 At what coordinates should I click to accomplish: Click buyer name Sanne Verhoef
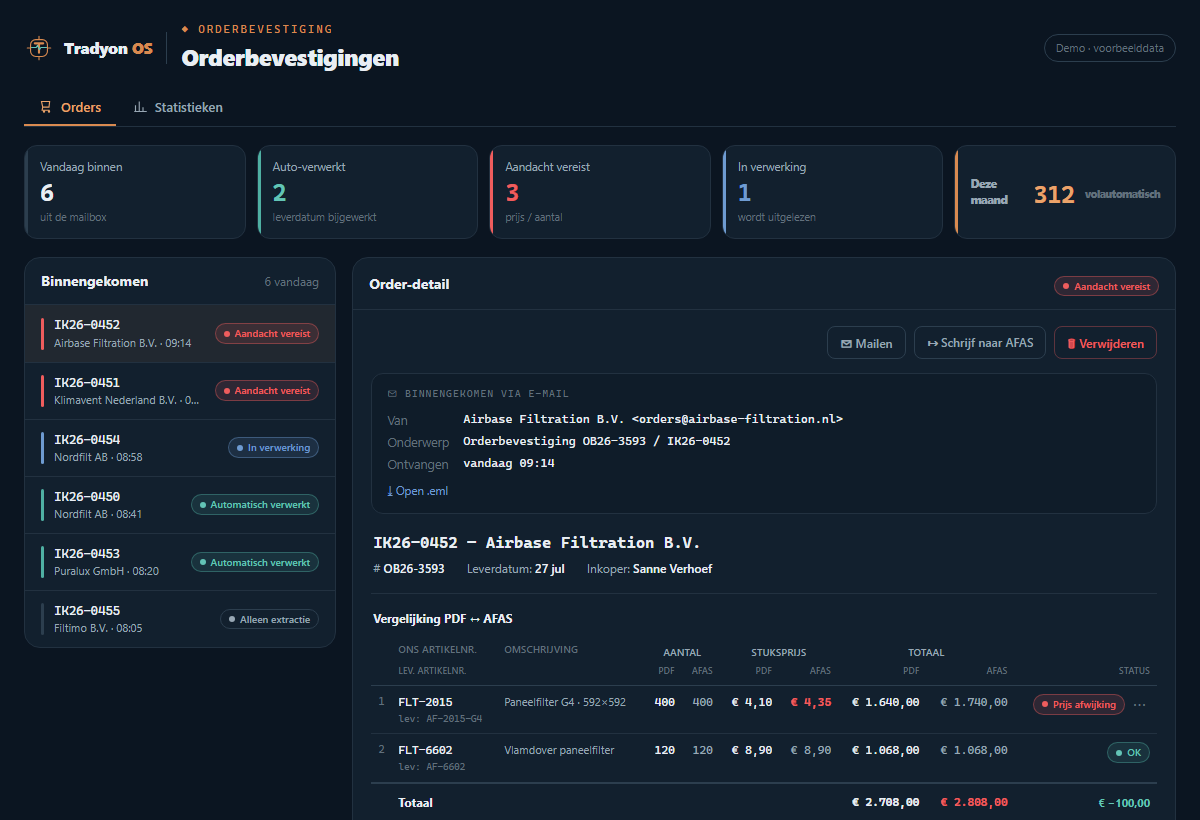pos(672,569)
